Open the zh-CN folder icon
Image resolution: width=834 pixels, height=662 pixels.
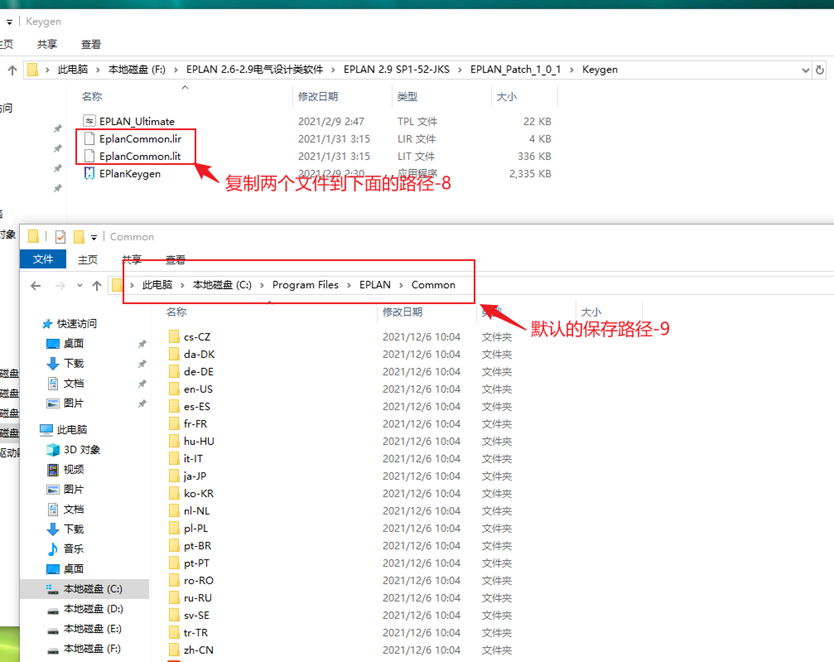point(174,650)
